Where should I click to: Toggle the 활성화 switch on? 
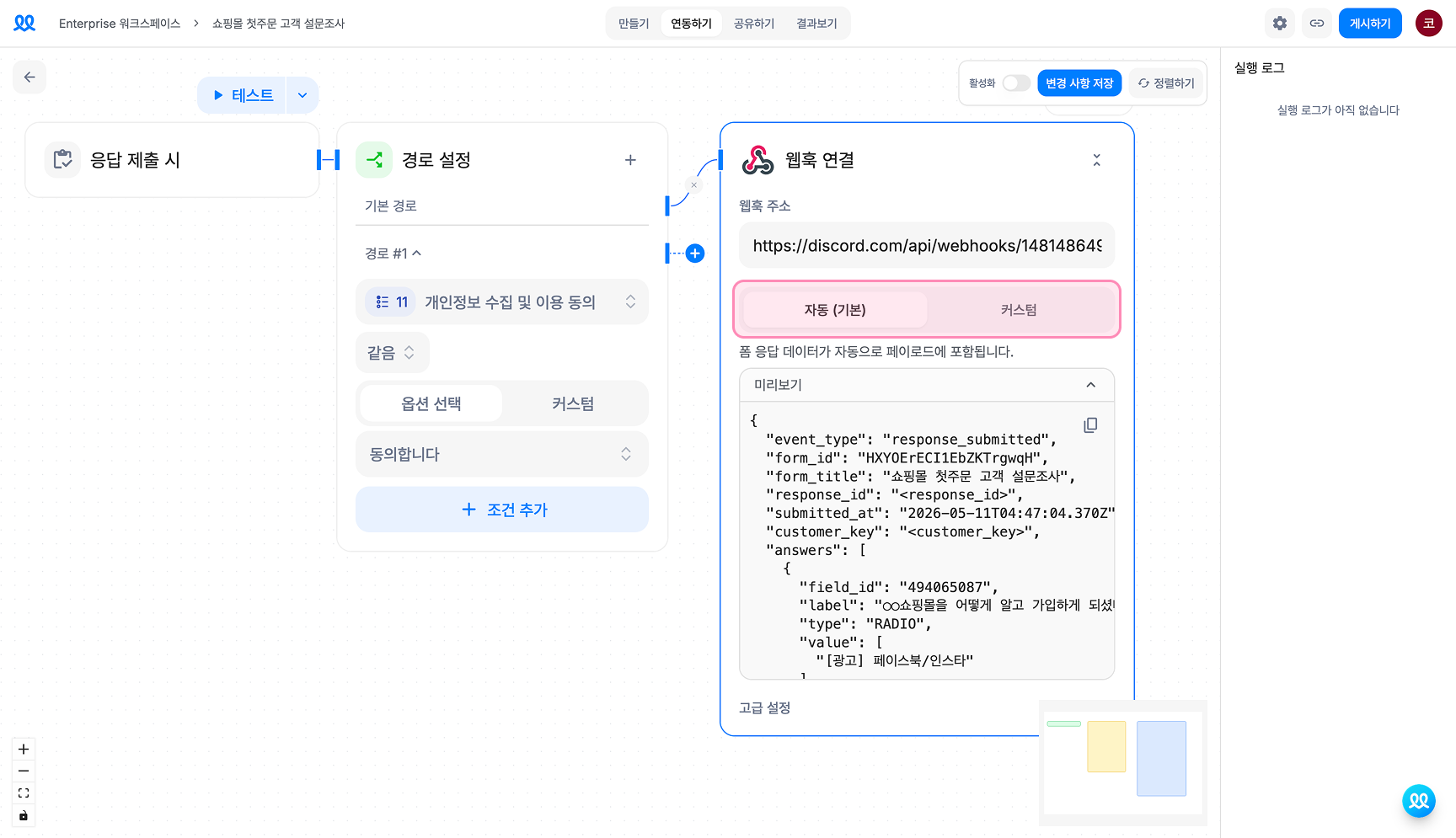click(x=1016, y=83)
